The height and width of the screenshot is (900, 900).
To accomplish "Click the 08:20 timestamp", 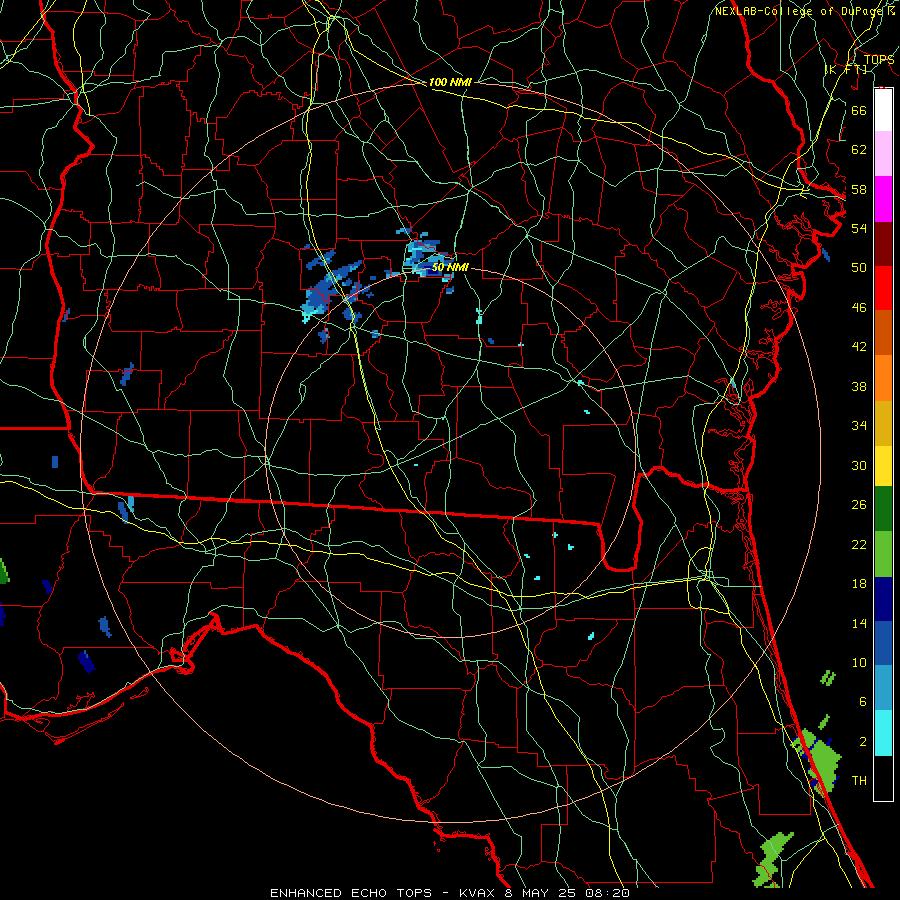I will [607, 893].
